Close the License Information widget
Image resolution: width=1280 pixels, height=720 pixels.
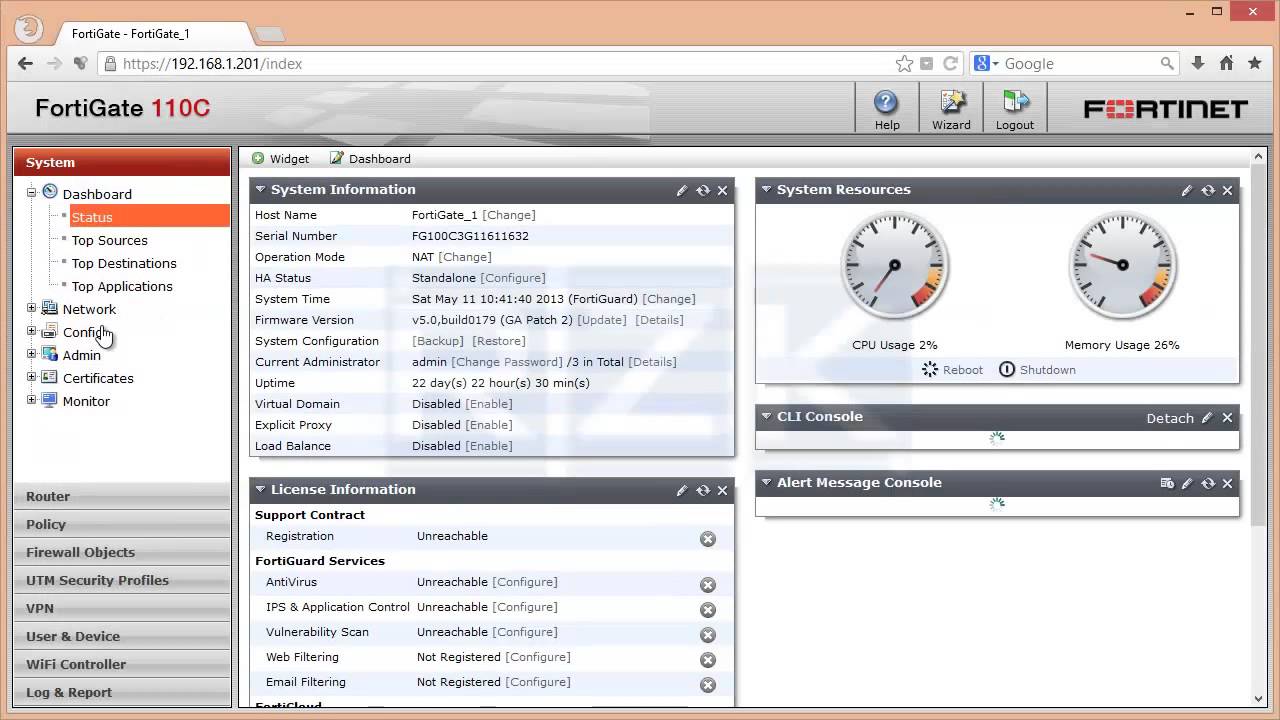pos(723,490)
